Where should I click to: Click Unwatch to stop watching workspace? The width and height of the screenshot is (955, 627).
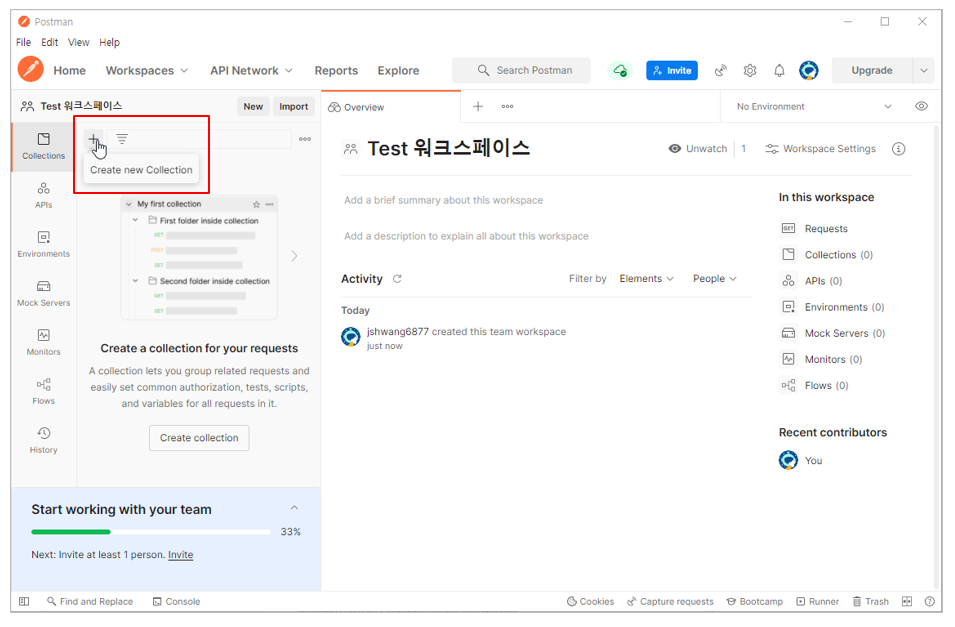pos(697,149)
